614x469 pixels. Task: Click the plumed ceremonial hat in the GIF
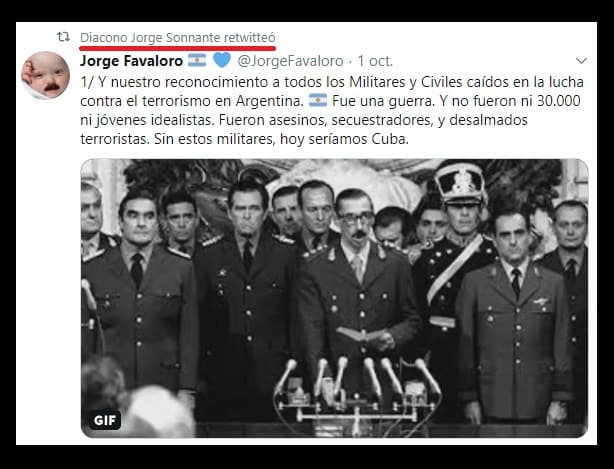(460, 184)
